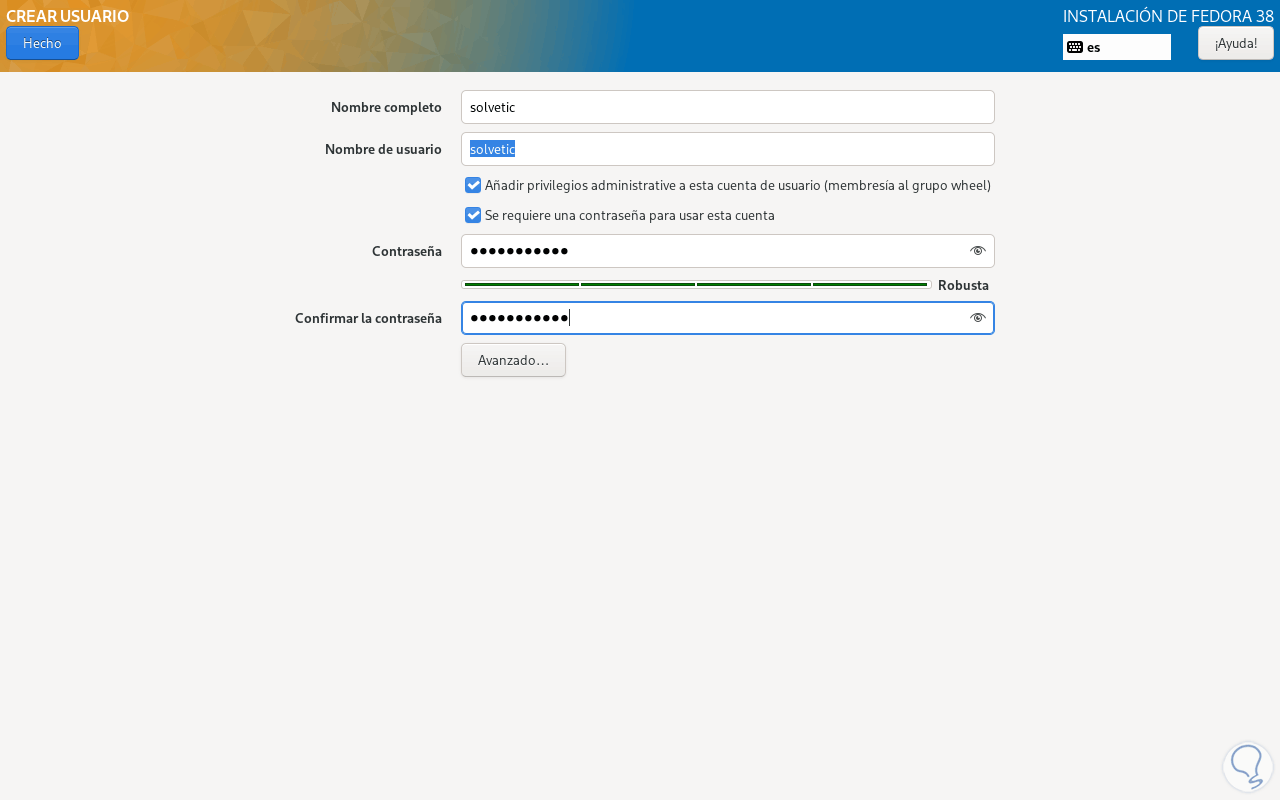Focus the Nombre de usuario field
The width and height of the screenshot is (1280, 800).
pos(728,149)
